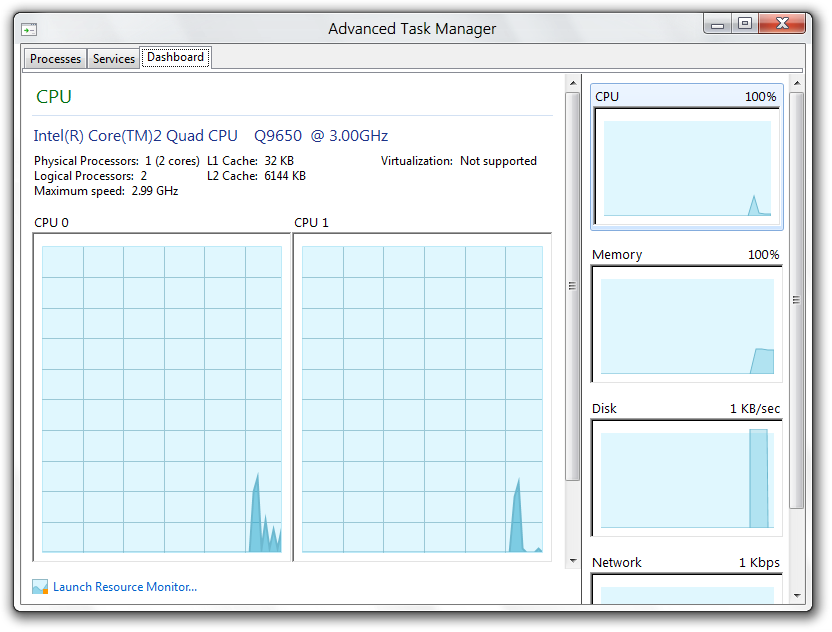Open the Services tab
The width and height of the screenshot is (832, 632).
114,59
